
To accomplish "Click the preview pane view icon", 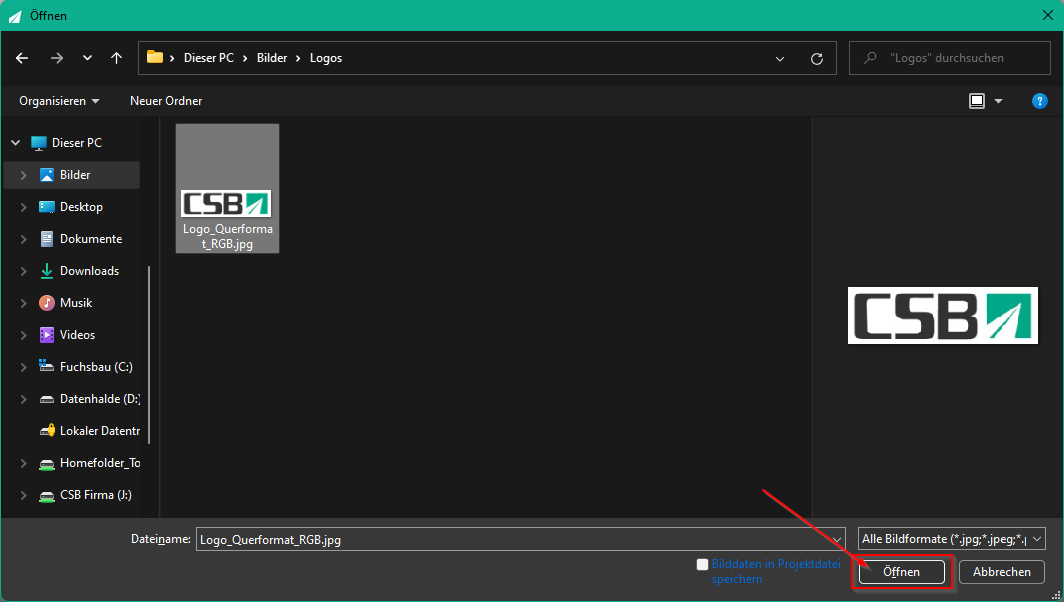I will coord(976,101).
